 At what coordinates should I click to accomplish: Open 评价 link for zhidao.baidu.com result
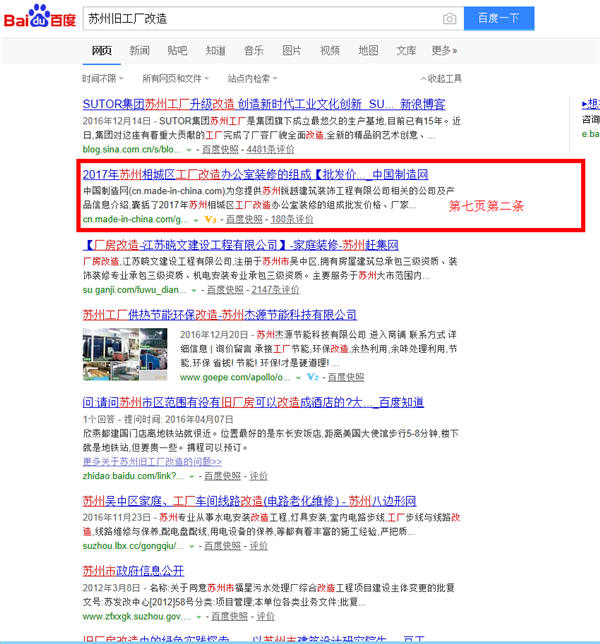coord(258,476)
